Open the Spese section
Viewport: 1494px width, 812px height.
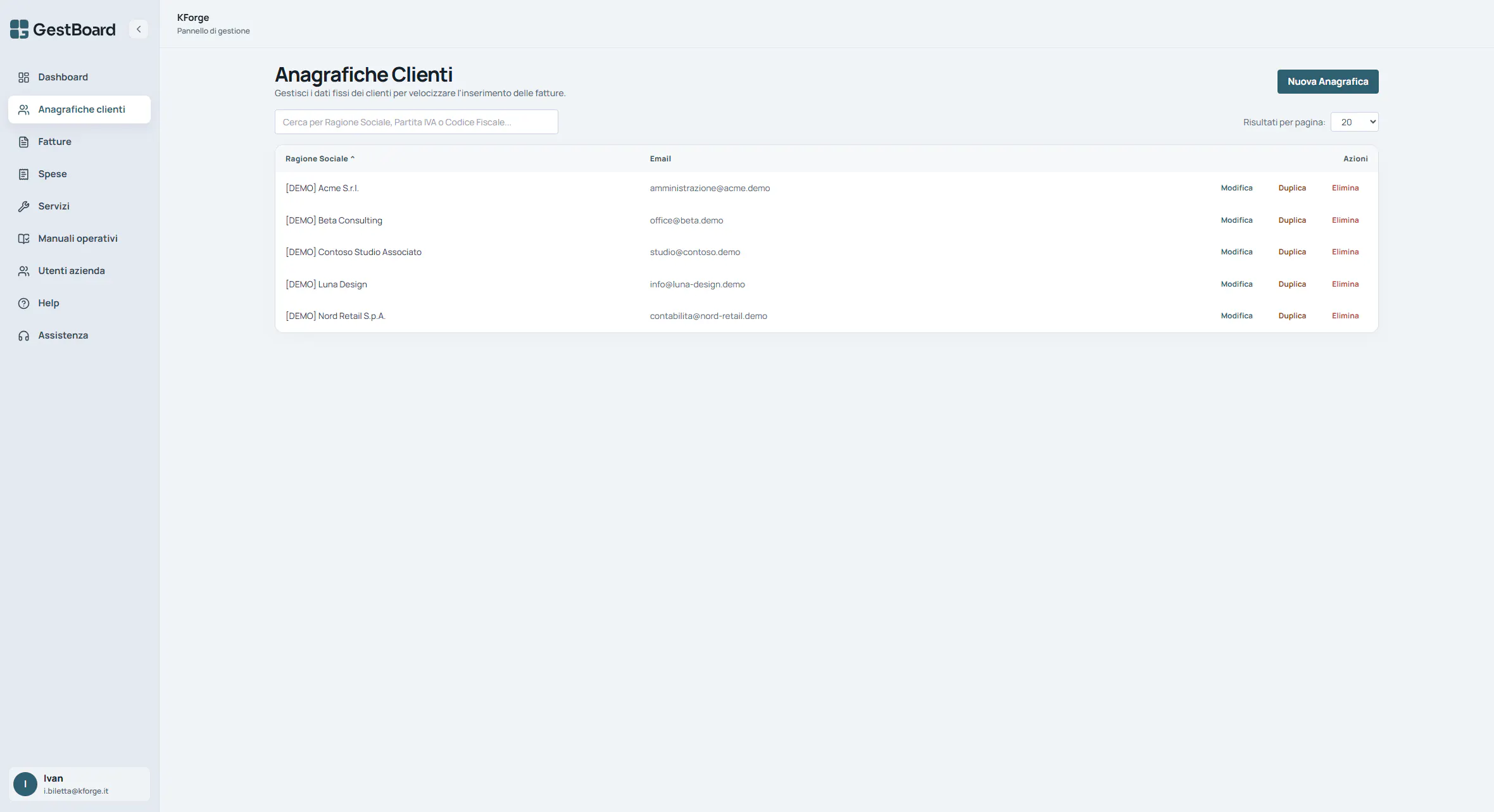79,174
